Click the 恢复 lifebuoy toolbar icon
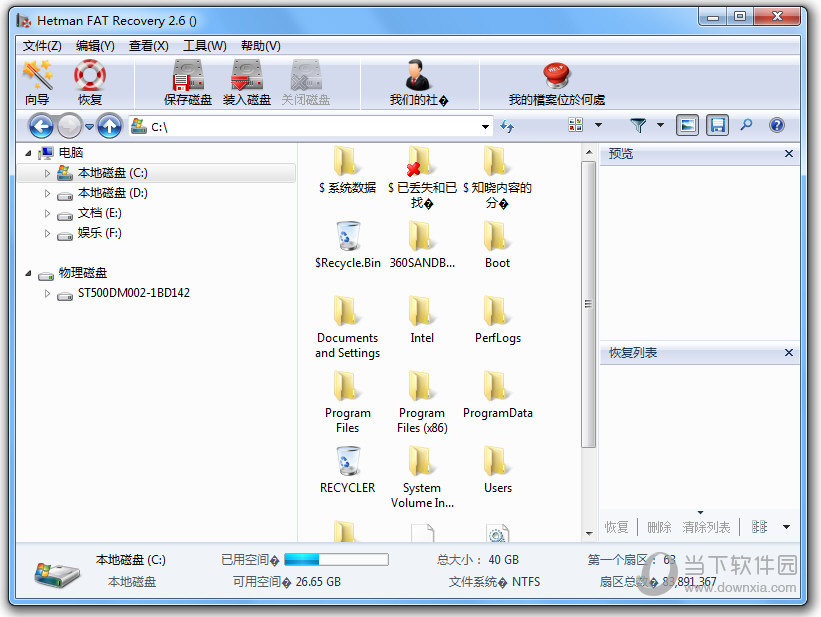The image size is (821, 617). [90, 82]
